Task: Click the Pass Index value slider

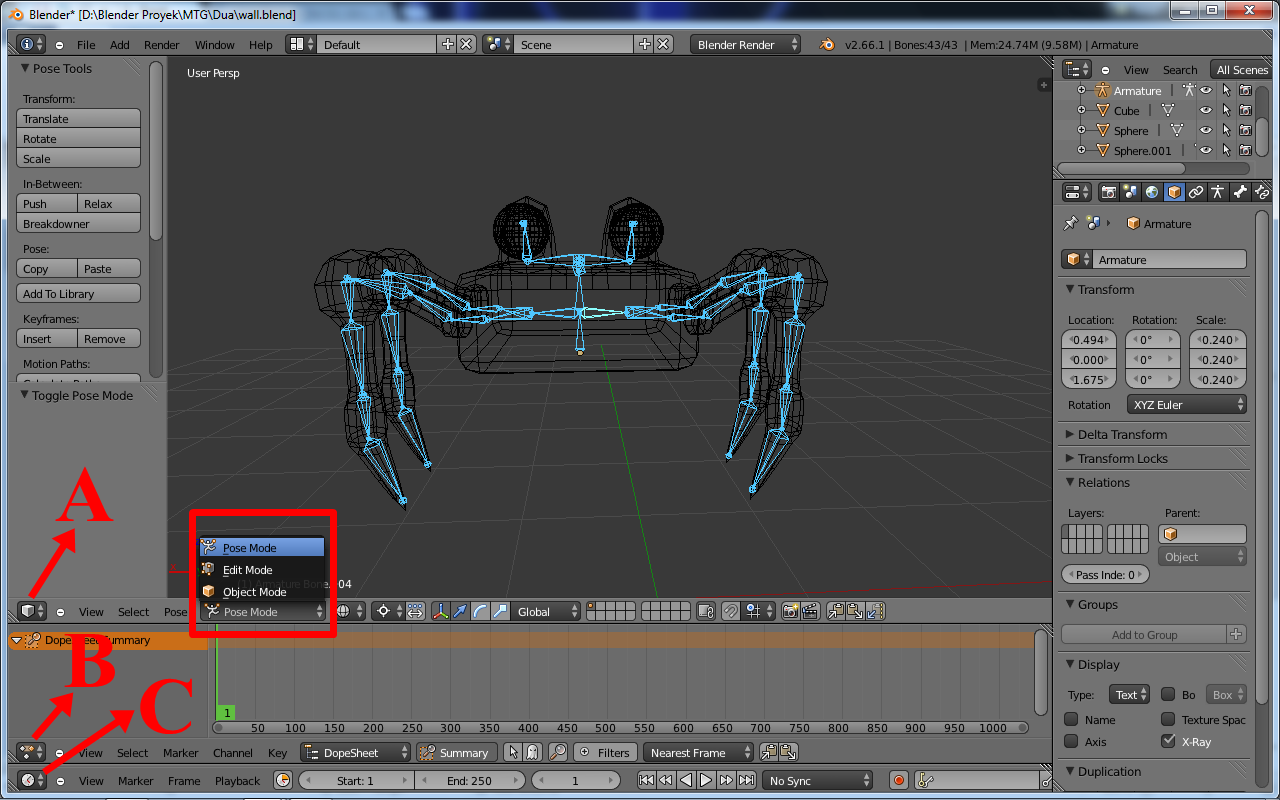Action: coord(1105,574)
